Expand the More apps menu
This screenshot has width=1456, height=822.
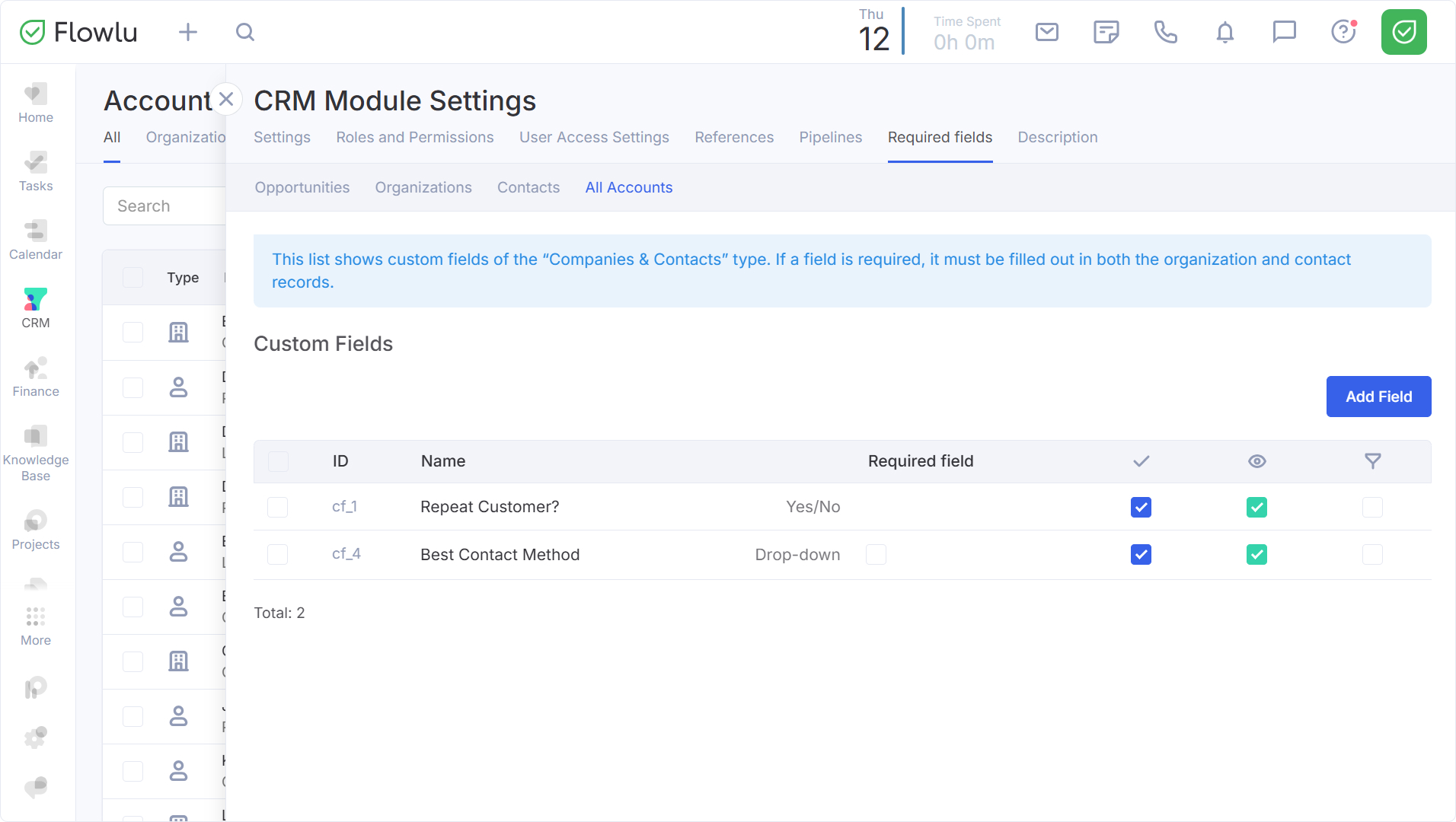point(36,626)
